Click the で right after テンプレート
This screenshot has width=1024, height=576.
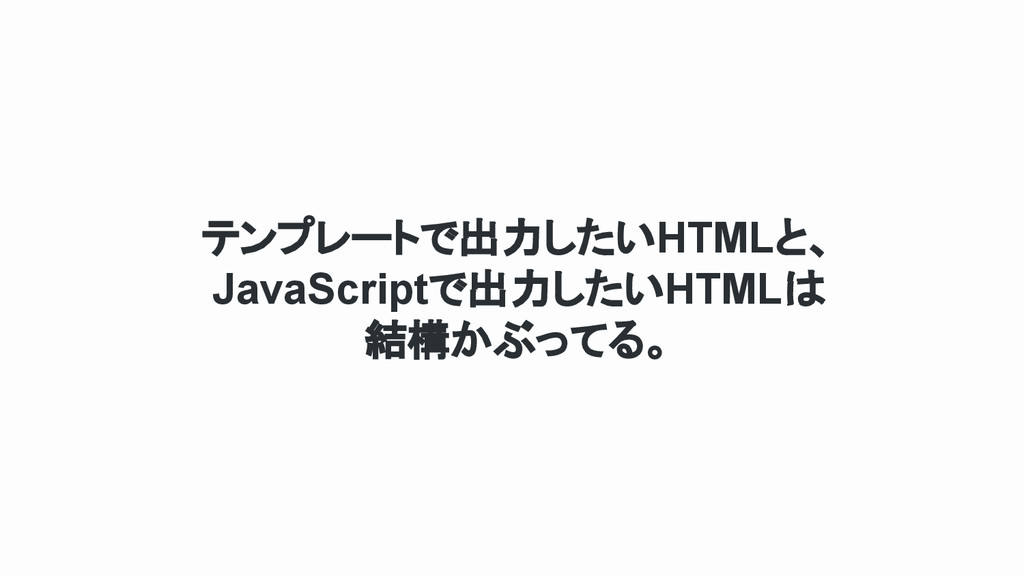tap(439, 238)
